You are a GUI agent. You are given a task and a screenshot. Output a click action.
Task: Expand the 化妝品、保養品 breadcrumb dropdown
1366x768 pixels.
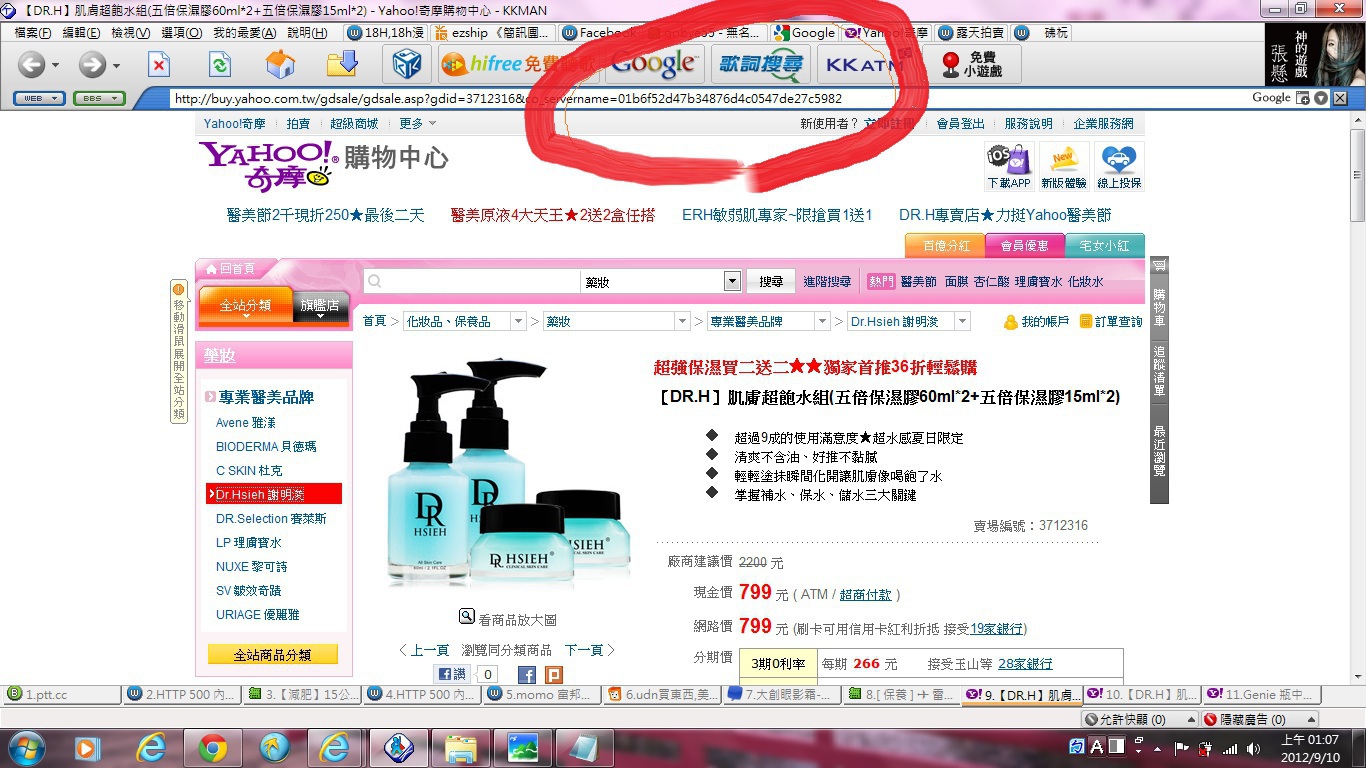518,322
